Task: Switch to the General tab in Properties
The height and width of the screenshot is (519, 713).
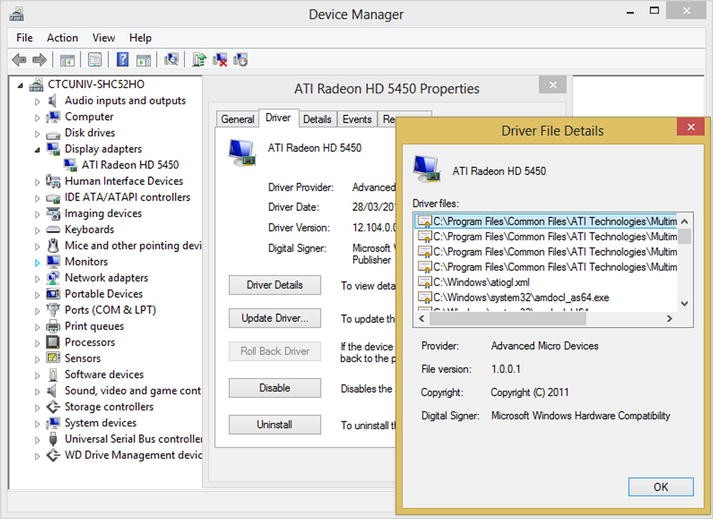Action: point(237,119)
